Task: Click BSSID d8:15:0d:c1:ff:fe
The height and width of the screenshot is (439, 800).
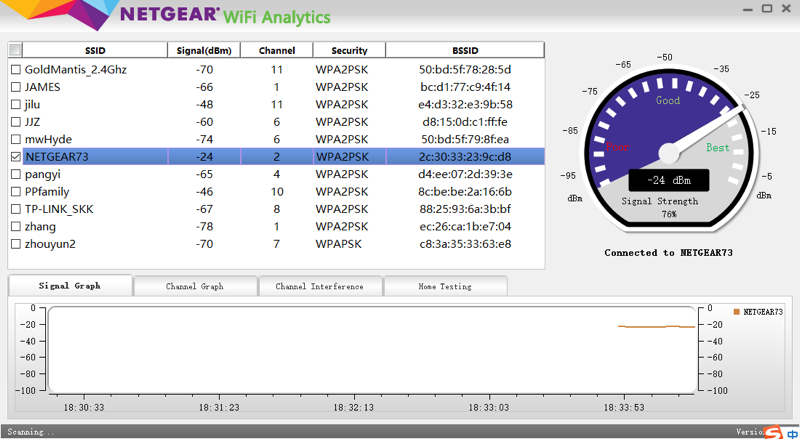Action: coord(465,122)
